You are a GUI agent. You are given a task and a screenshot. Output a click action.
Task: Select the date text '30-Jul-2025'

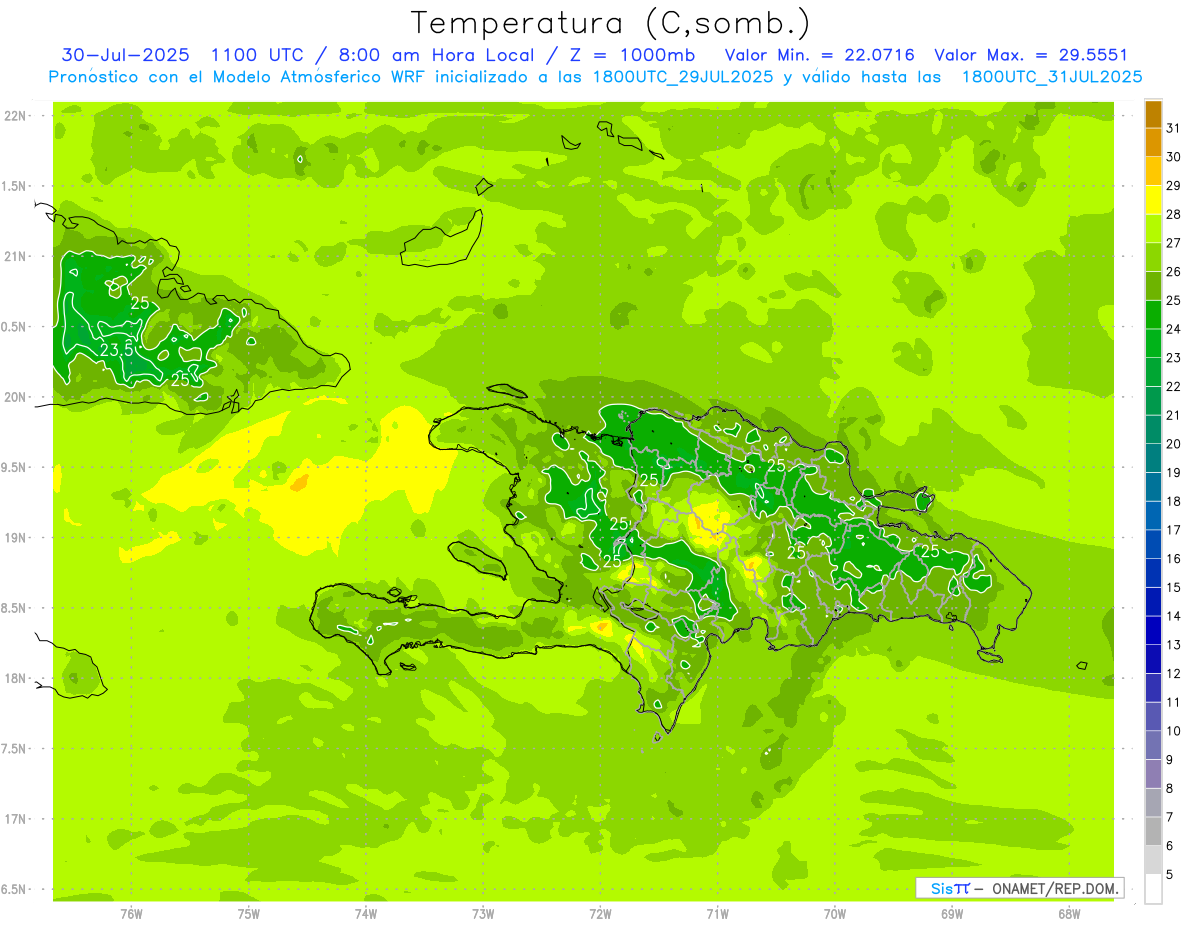pos(125,55)
